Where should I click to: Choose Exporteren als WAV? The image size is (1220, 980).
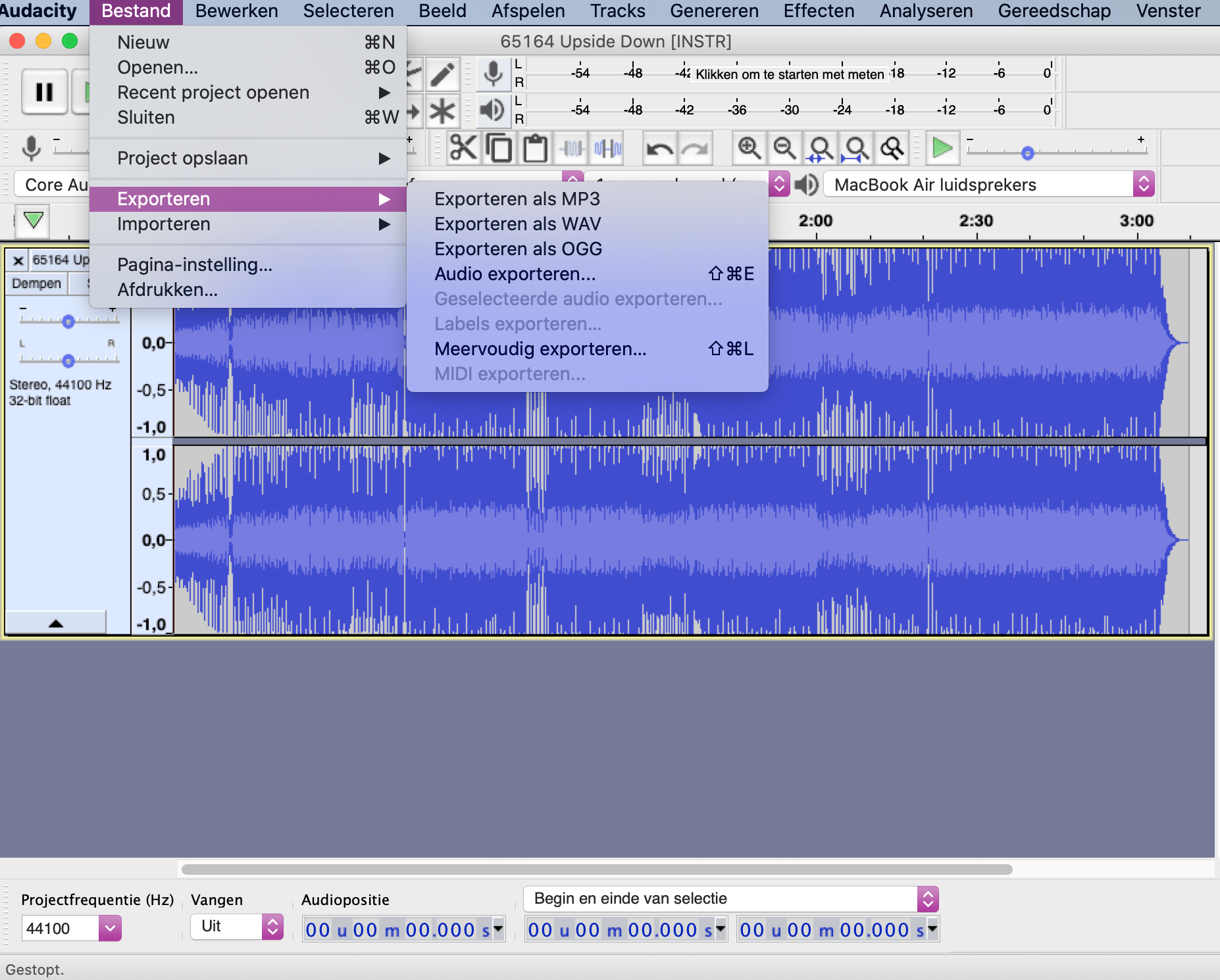587,224
